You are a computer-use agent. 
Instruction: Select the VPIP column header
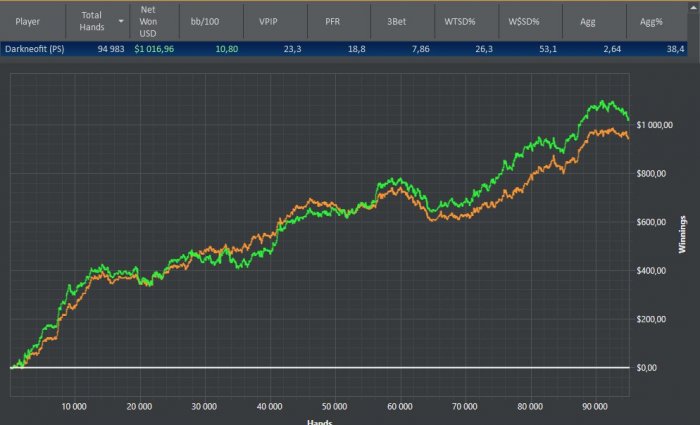[269, 20]
